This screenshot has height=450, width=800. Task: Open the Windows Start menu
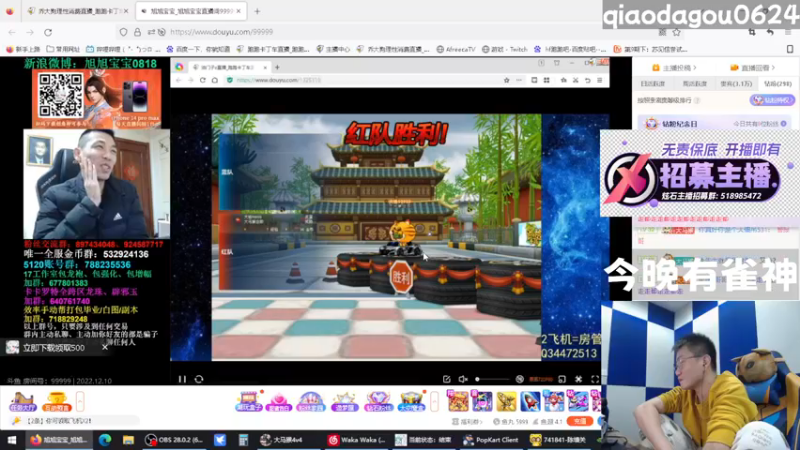pyautogui.click(x=11, y=440)
